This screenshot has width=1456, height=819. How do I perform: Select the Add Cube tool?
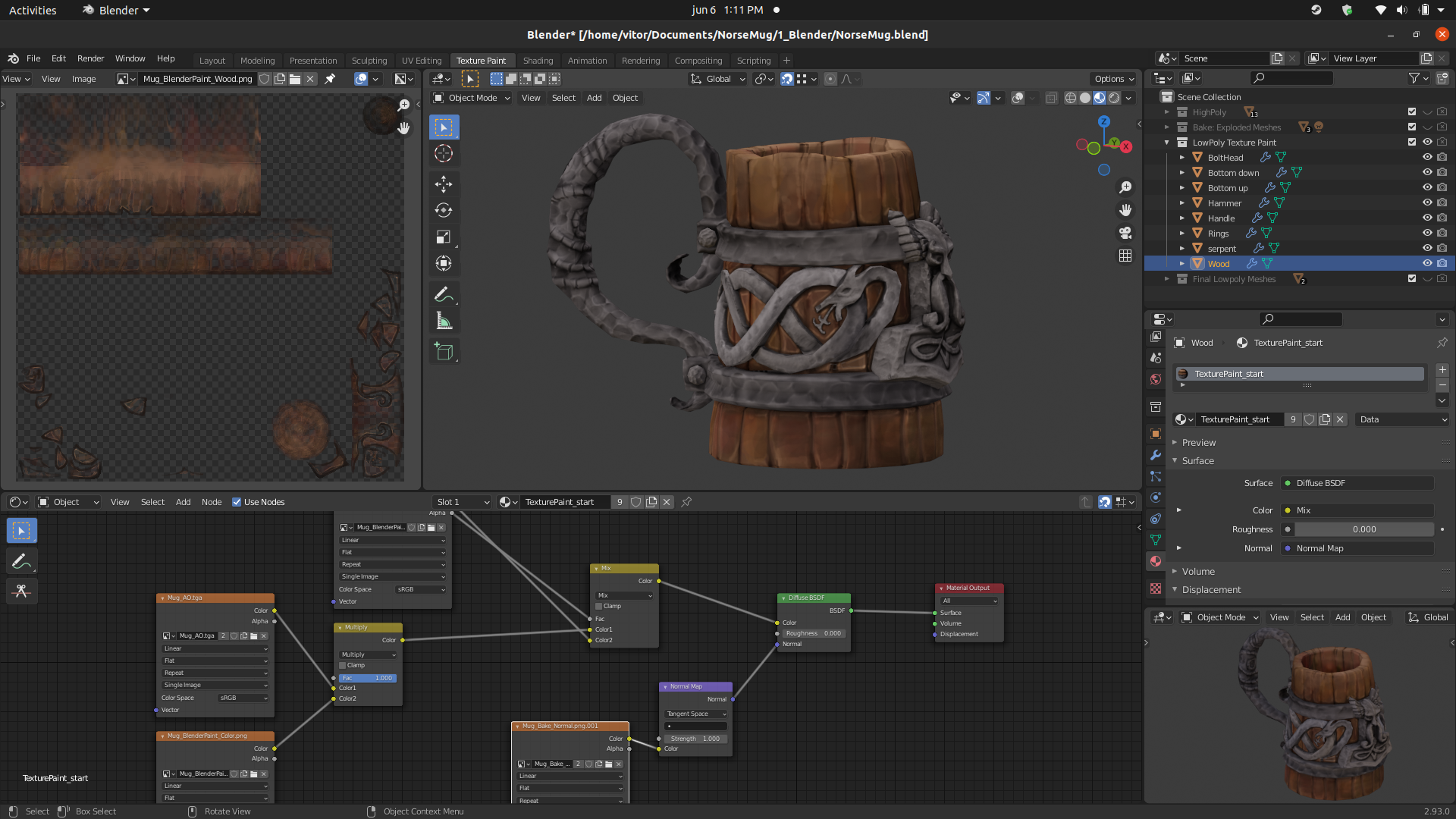coord(444,351)
